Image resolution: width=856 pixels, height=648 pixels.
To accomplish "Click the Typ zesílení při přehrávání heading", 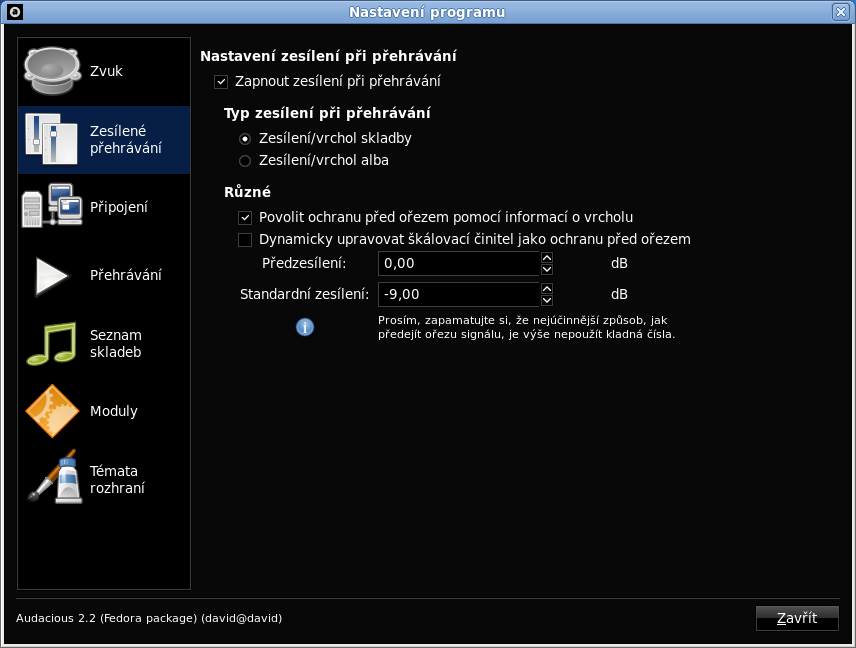I will [327, 113].
